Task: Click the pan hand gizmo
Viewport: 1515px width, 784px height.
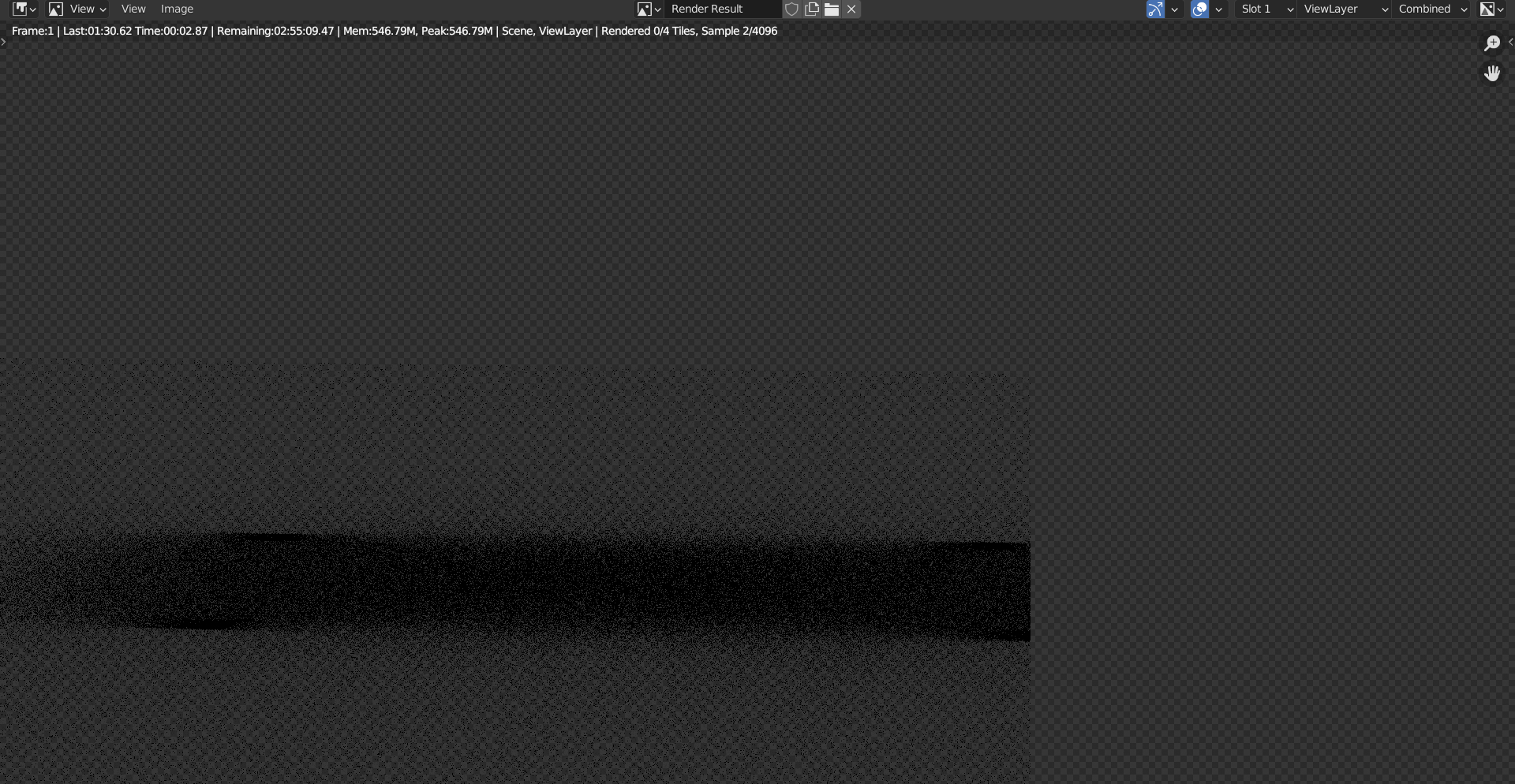Action: [1491, 73]
